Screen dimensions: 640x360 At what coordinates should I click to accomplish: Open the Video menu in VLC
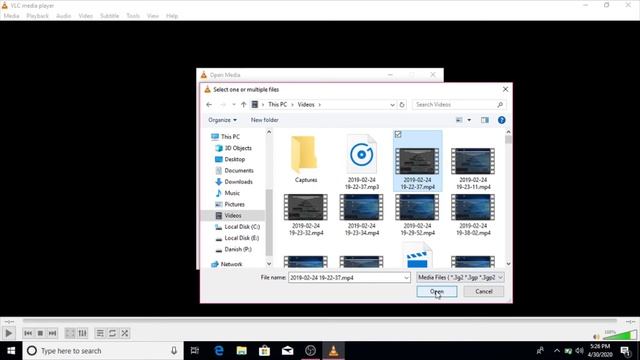[85, 16]
